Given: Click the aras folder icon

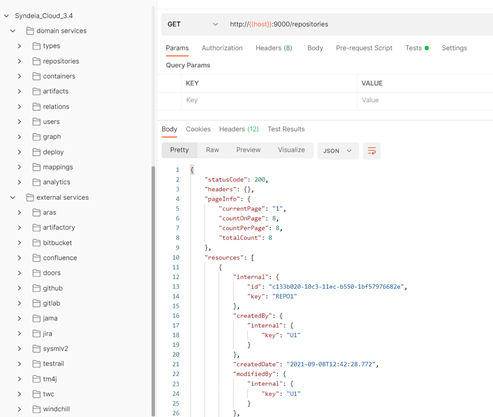Looking at the screenshot, I should coord(36,212).
